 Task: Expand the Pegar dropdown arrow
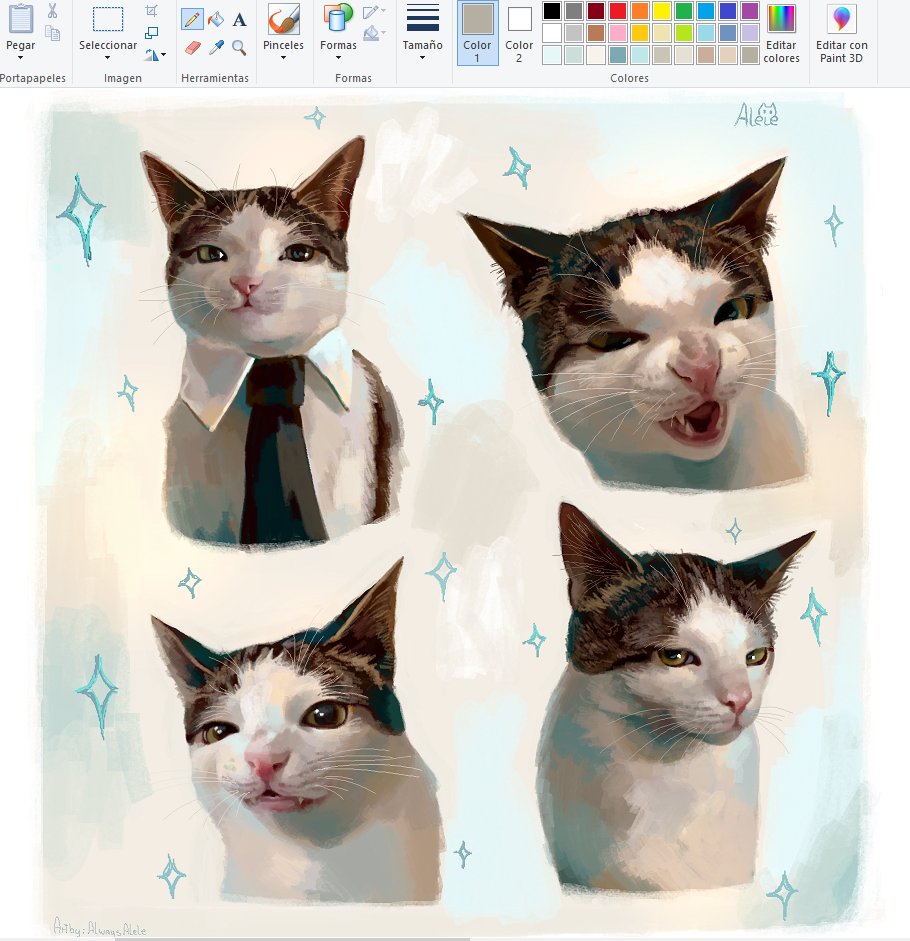pos(20,58)
